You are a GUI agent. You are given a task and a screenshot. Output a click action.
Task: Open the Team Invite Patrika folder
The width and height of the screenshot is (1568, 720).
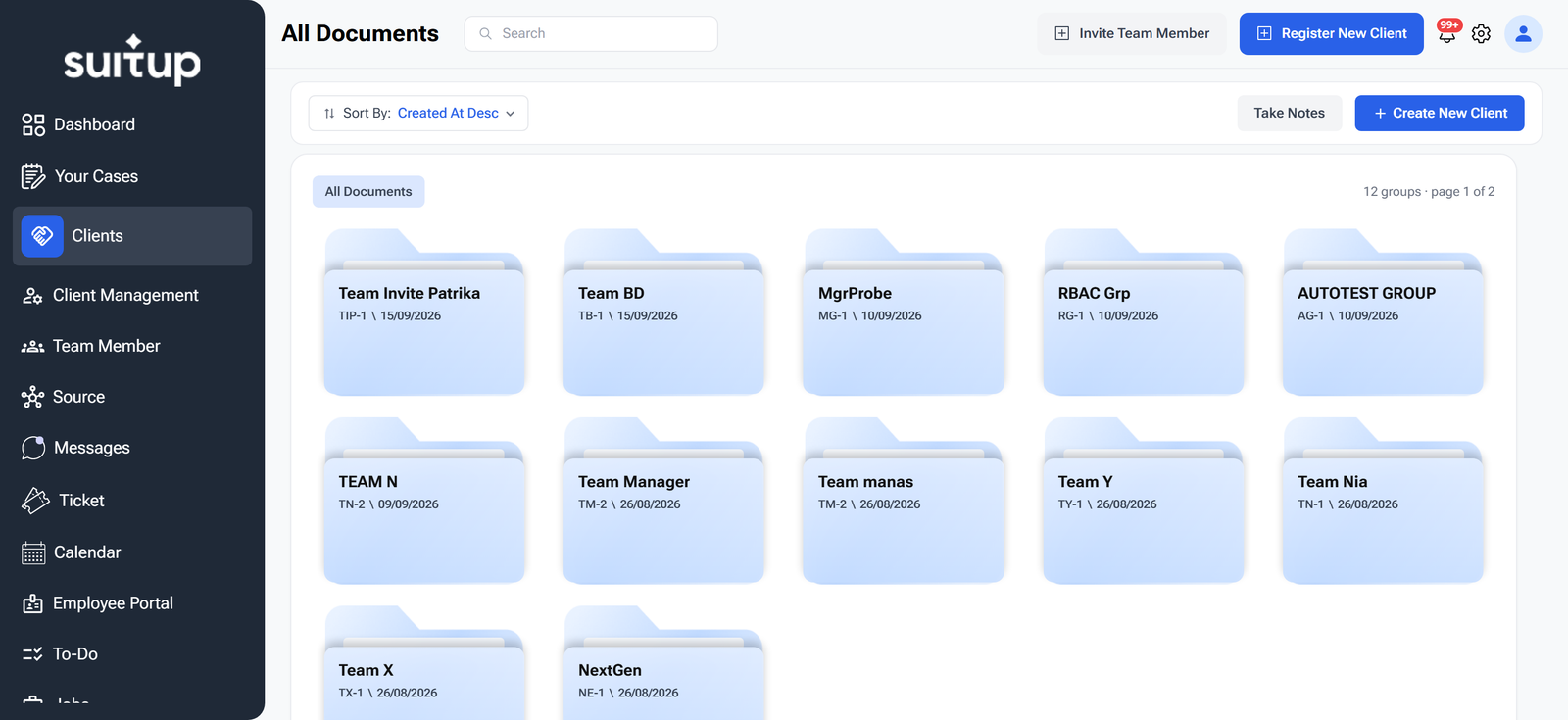(x=424, y=312)
